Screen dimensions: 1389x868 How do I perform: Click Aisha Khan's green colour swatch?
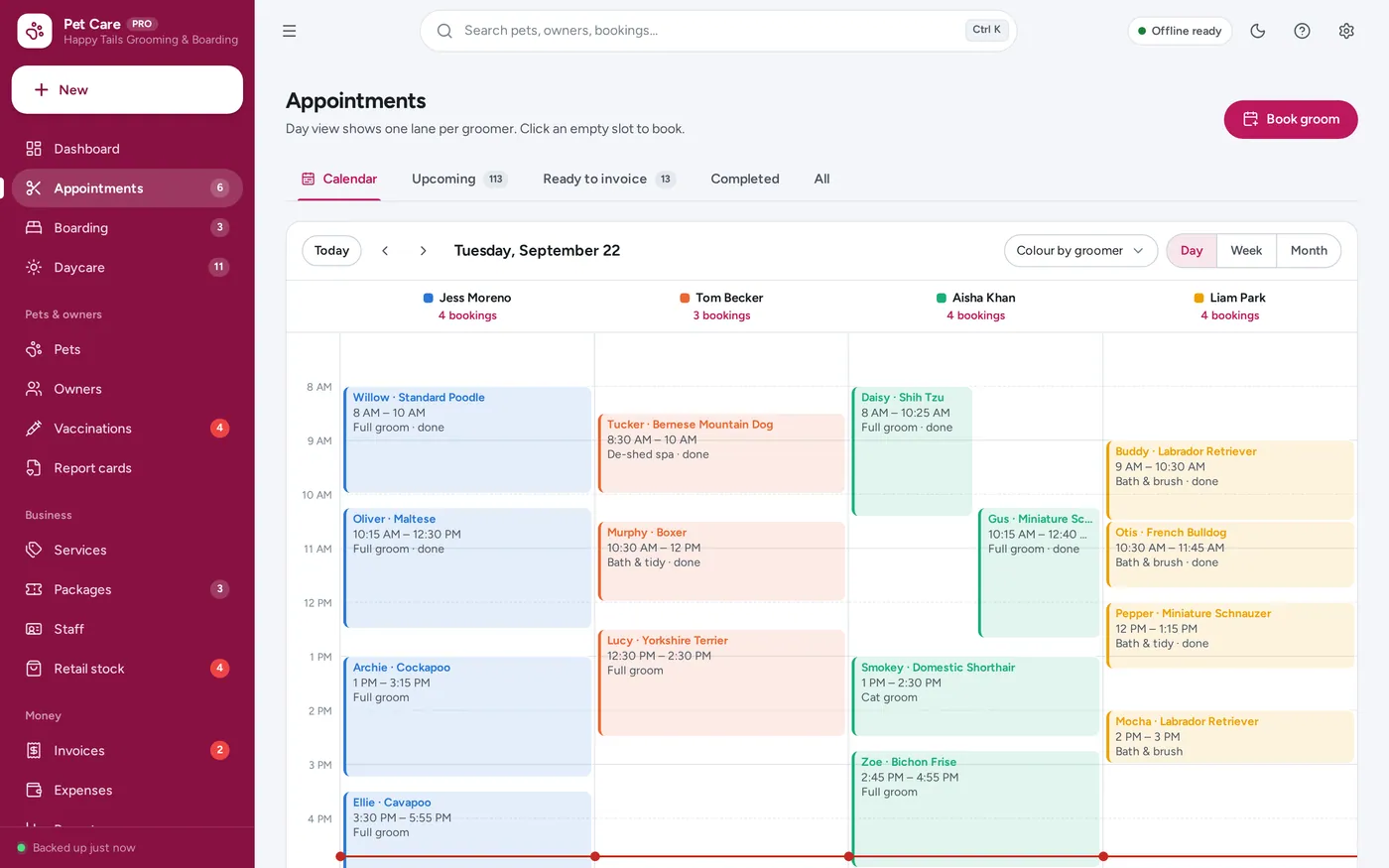pos(942,298)
